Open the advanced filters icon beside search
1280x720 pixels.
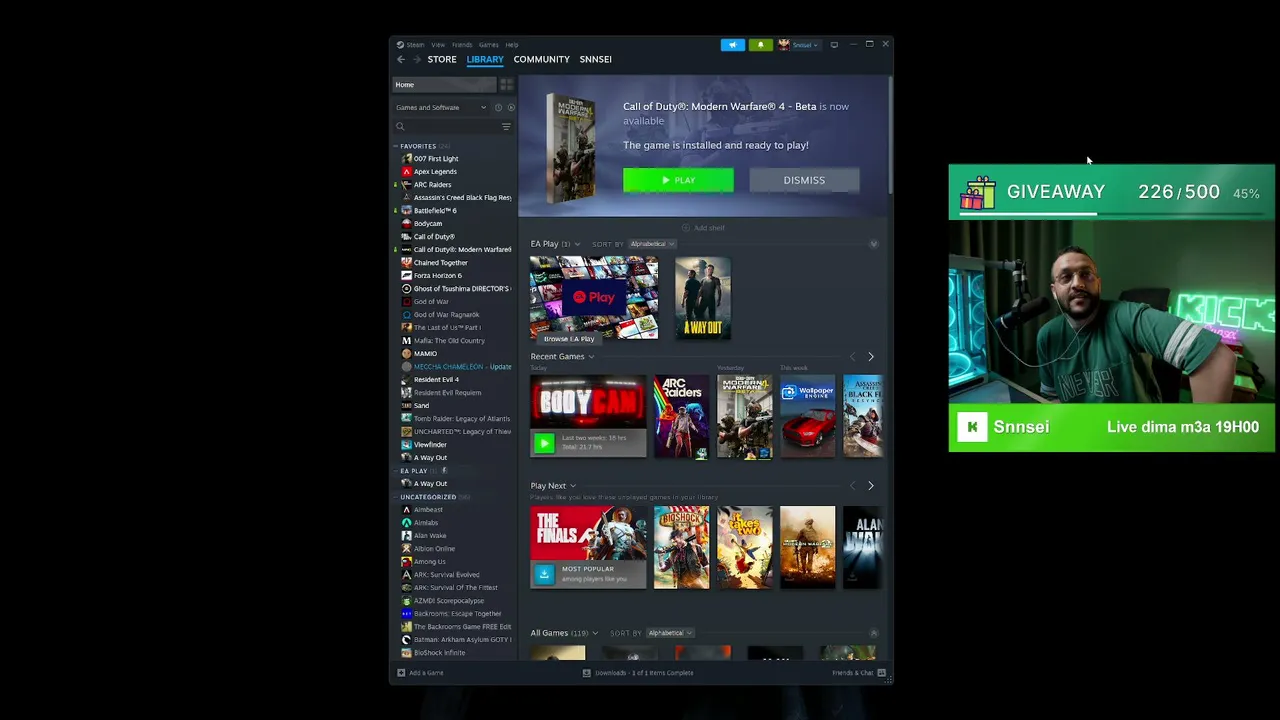point(506,127)
